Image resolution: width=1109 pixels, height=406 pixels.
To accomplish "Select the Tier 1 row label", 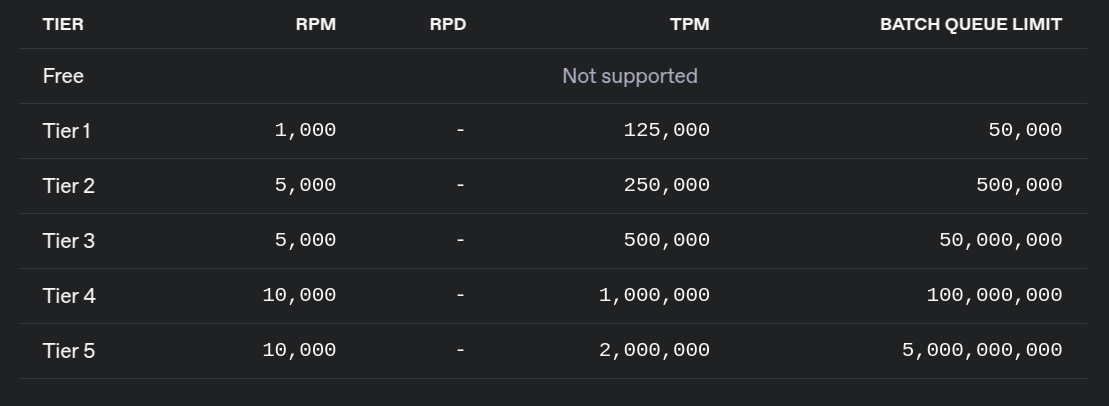I will [x=66, y=131].
